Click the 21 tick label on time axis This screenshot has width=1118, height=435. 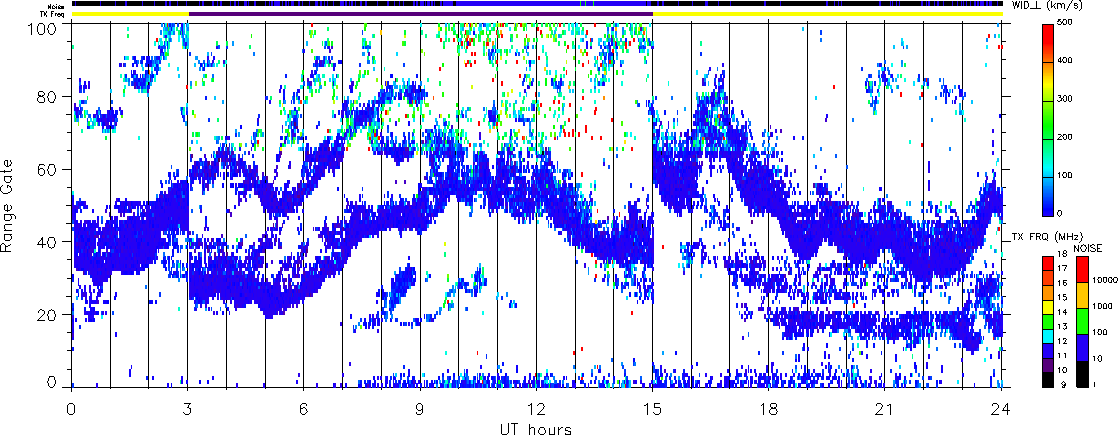click(x=886, y=410)
